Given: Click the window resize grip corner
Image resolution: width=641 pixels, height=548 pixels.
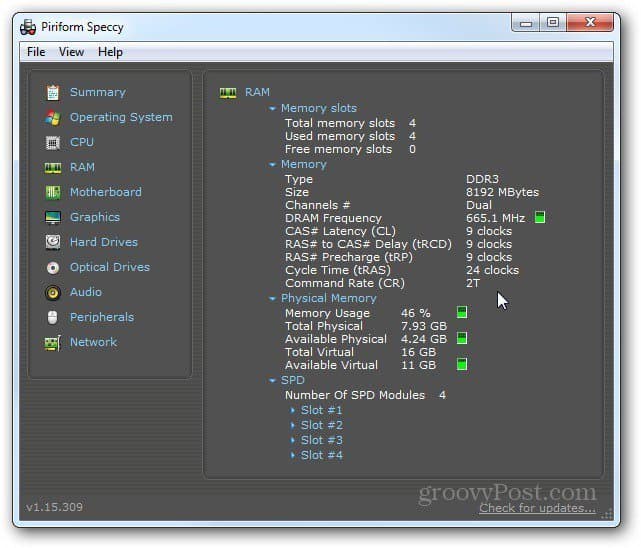Looking at the screenshot, I should [608, 514].
